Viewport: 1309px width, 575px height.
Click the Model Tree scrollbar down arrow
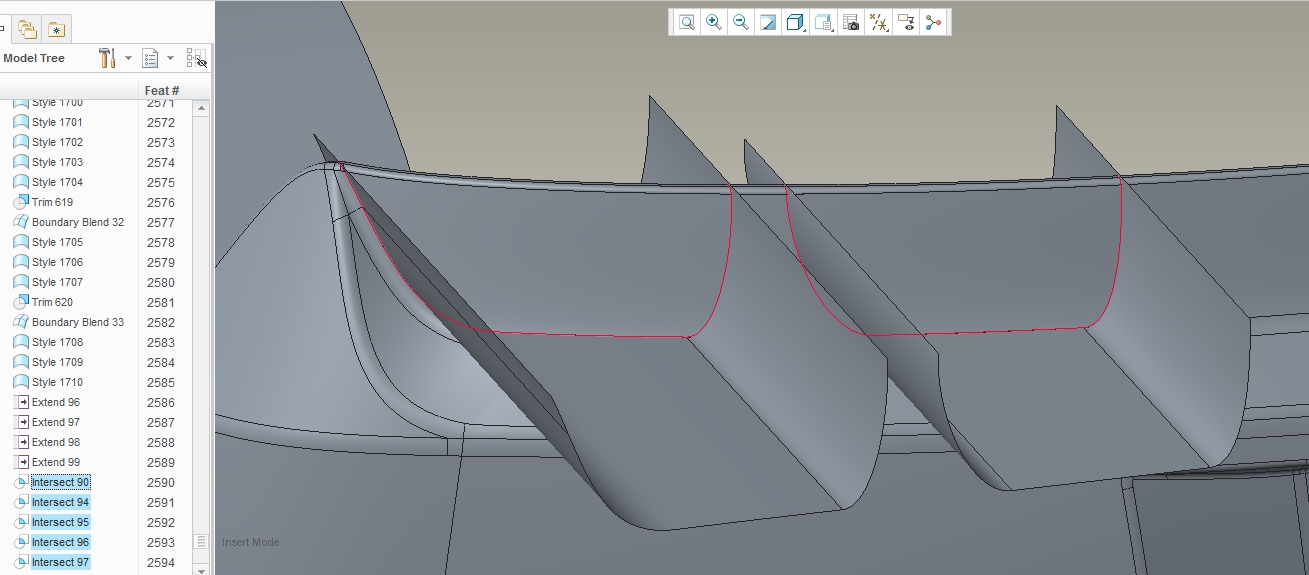pyautogui.click(x=202, y=570)
